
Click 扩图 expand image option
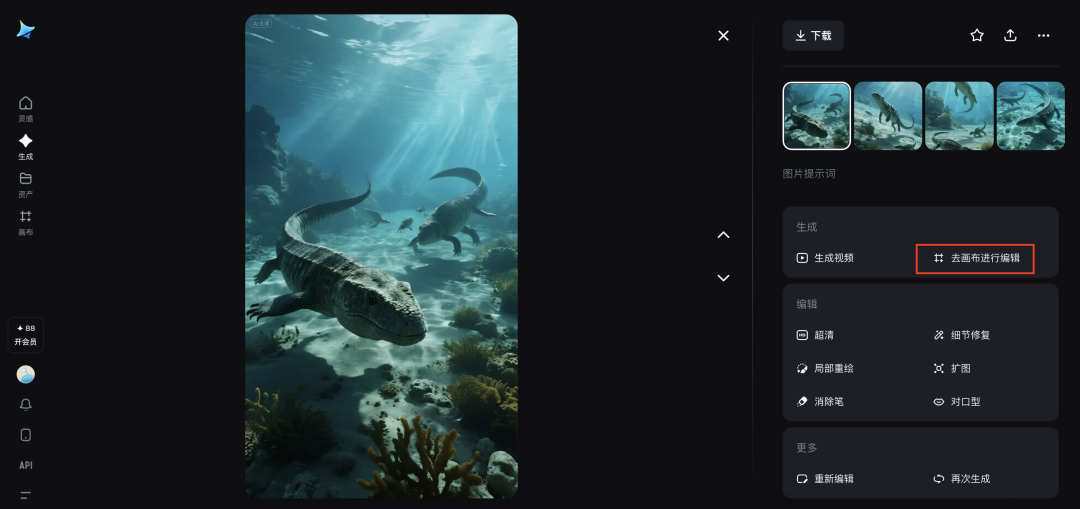click(x=951, y=368)
